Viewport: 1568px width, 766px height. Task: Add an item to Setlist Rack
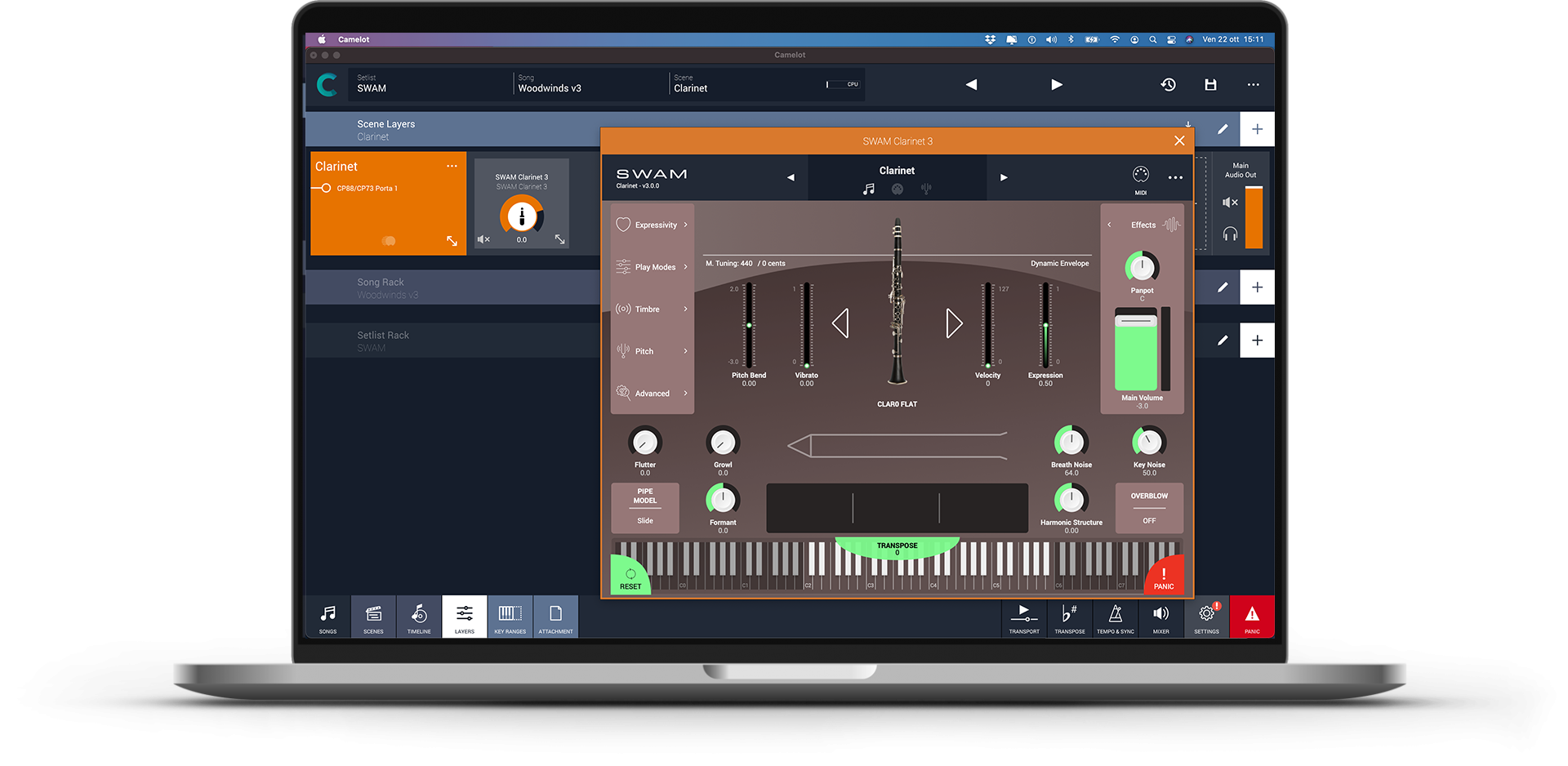click(x=1258, y=341)
